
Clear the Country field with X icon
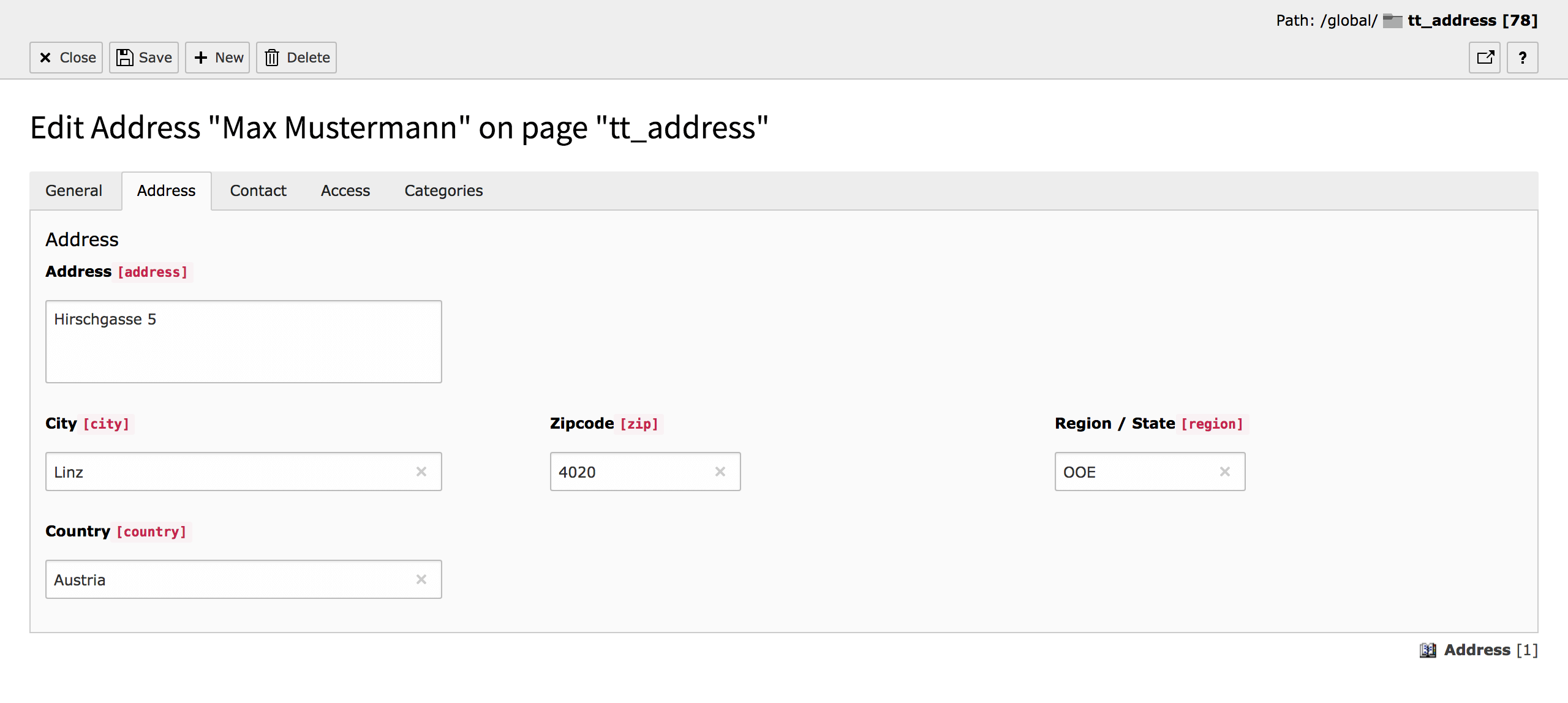421,579
